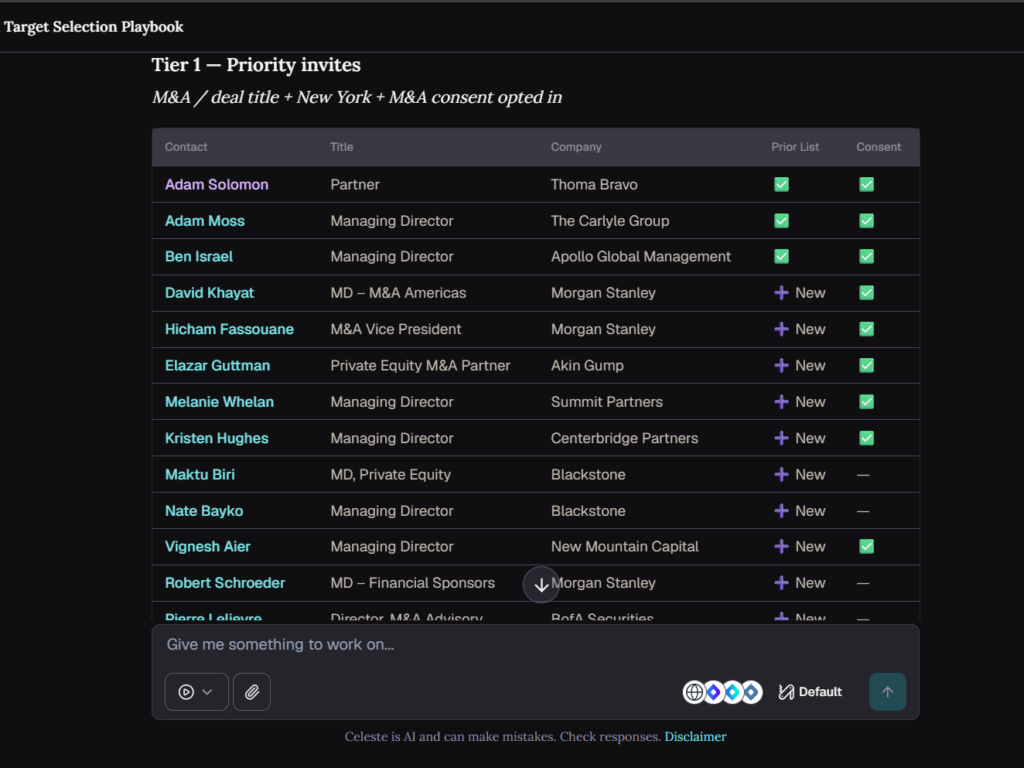The height and width of the screenshot is (768, 1024).
Task: Attach a file with the paperclip icon
Action: (251, 692)
